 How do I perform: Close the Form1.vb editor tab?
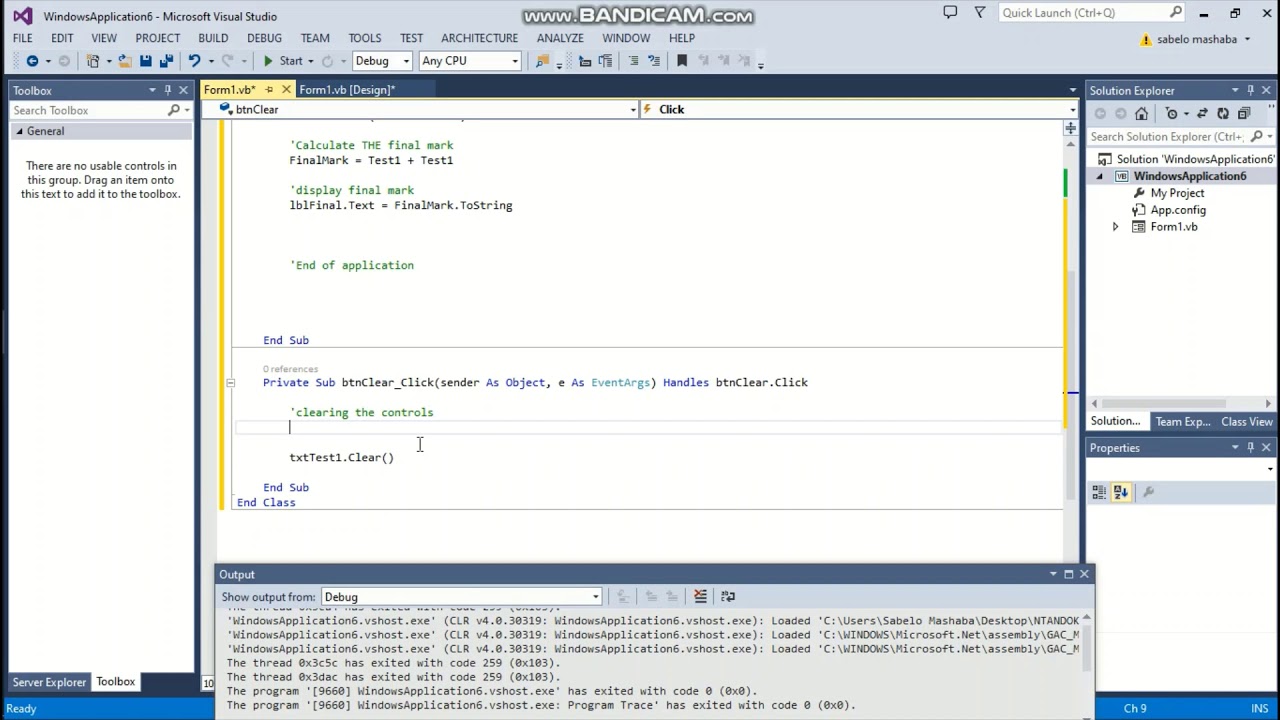(x=286, y=90)
